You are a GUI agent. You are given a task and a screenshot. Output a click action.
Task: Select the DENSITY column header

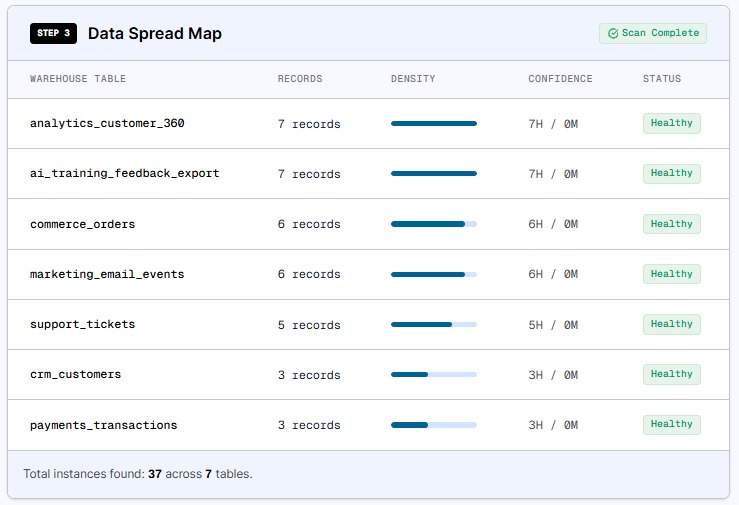[x=413, y=79]
